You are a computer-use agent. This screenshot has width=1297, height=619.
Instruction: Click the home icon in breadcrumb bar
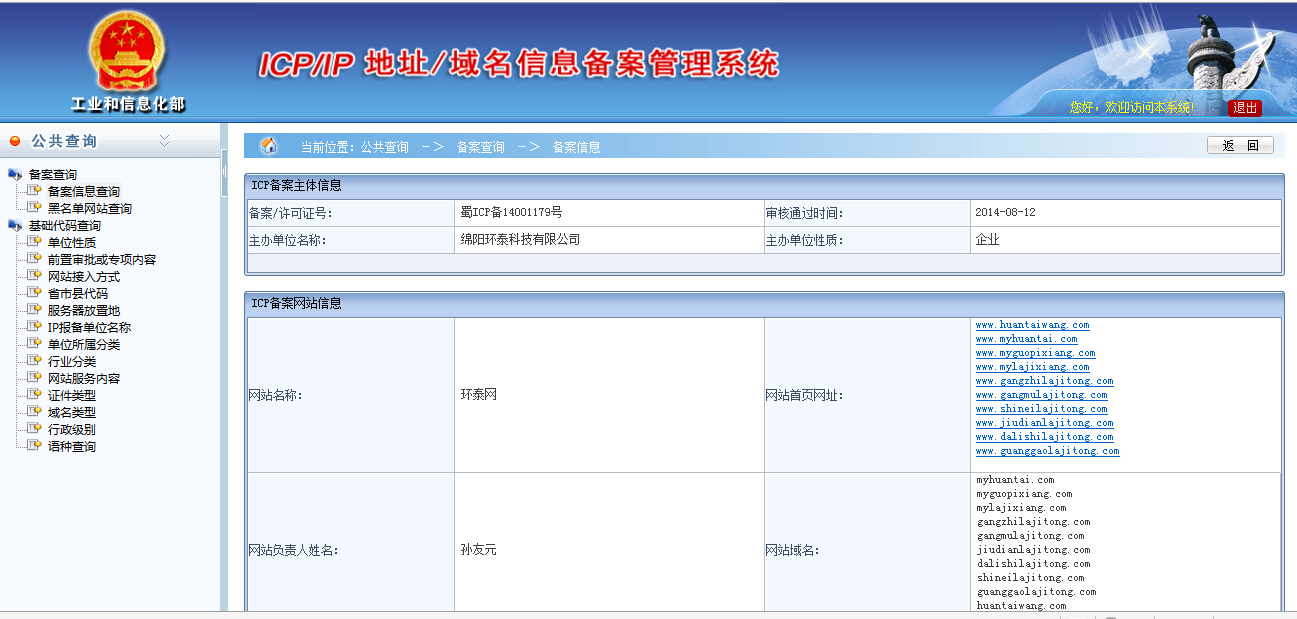point(269,146)
